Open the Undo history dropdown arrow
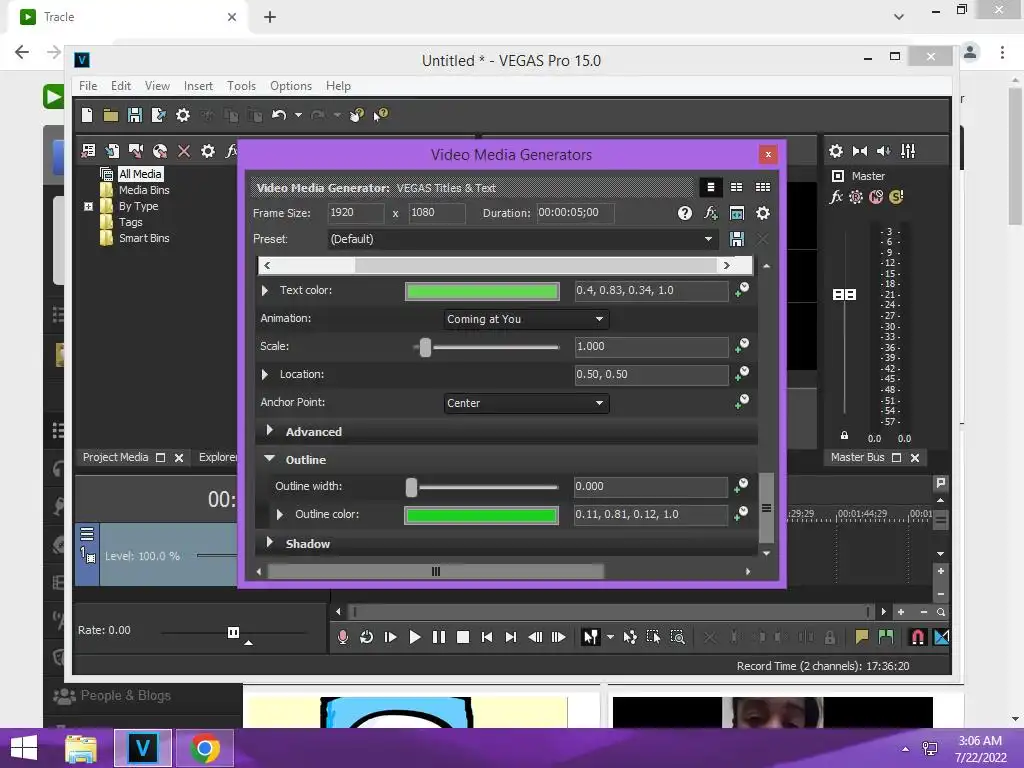Image resolution: width=1024 pixels, height=768 pixels. point(298,115)
